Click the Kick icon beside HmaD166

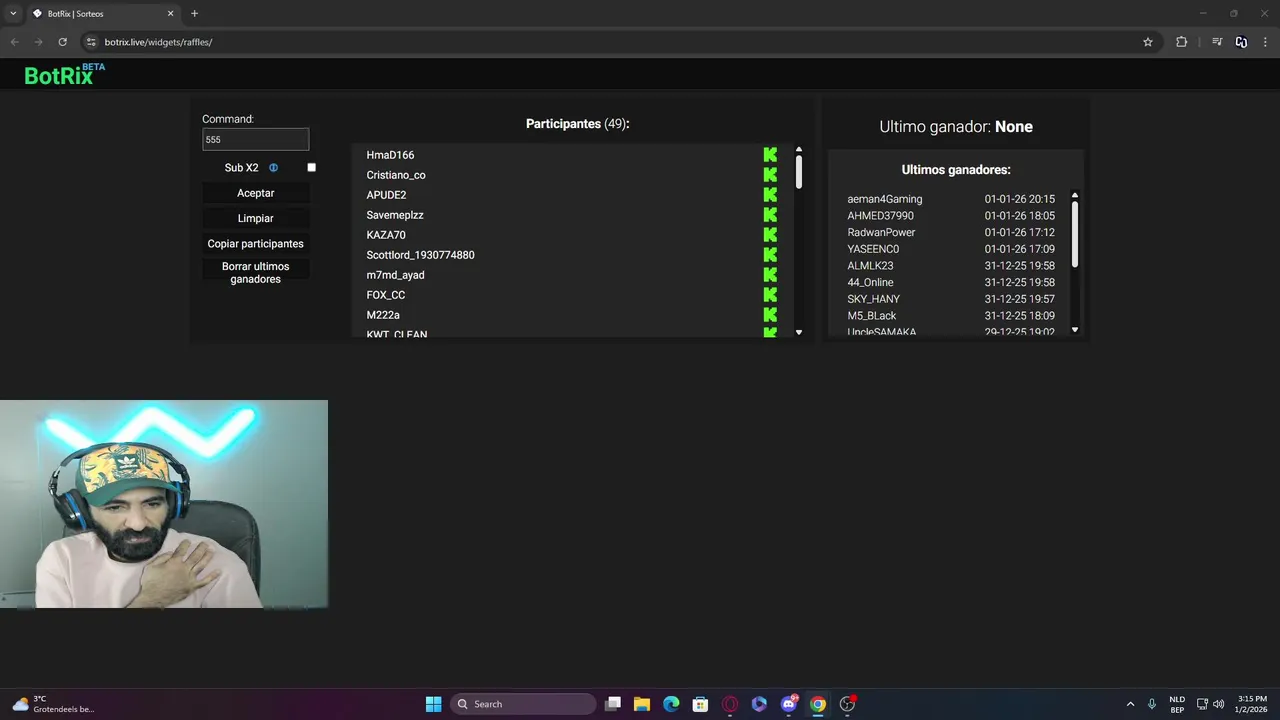click(770, 155)
